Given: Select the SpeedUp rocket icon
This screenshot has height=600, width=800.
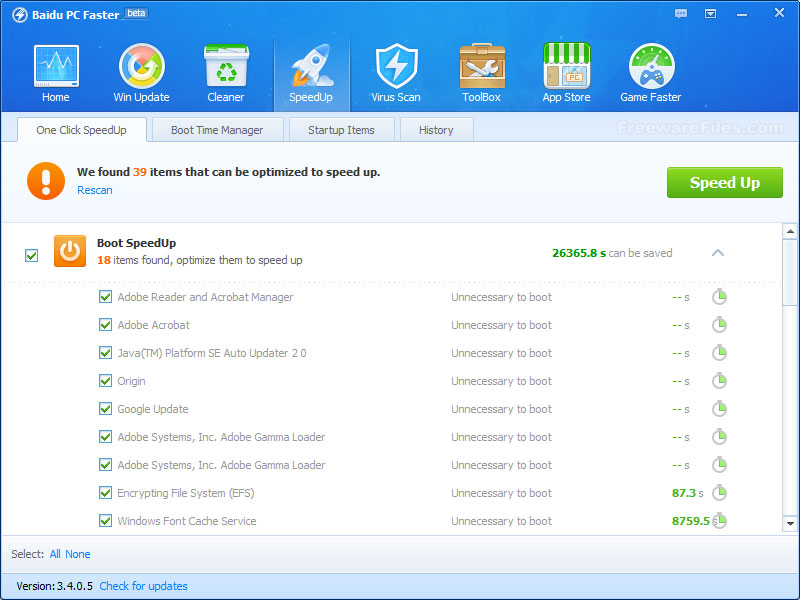Looking at the screenshot, I should (x=311, y=66).
